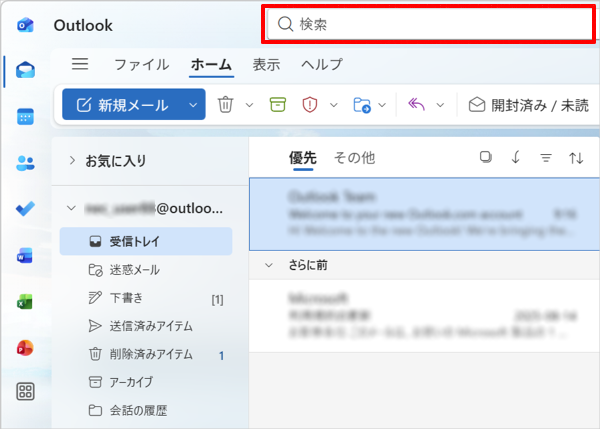Open the 会話の履歴 folder
The height and width of the screenshot is (429, 600).
(146, 410)
